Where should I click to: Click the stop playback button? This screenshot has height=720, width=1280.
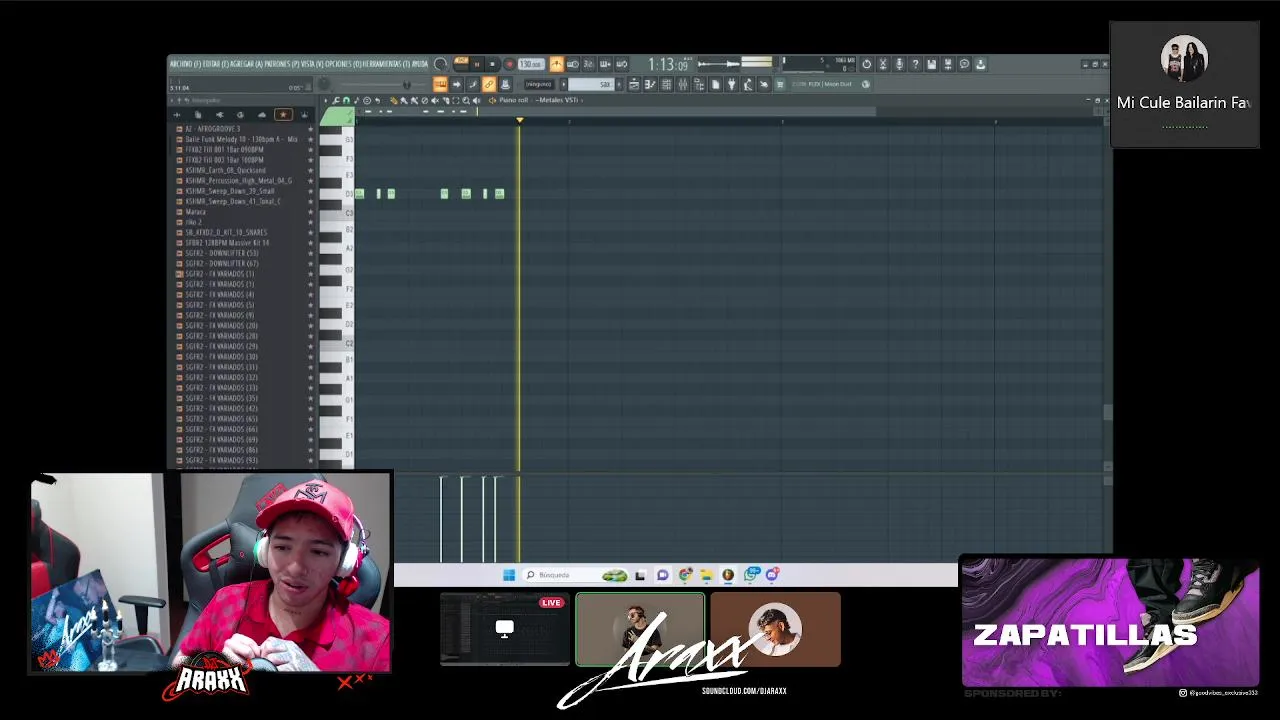pos(492,64)
